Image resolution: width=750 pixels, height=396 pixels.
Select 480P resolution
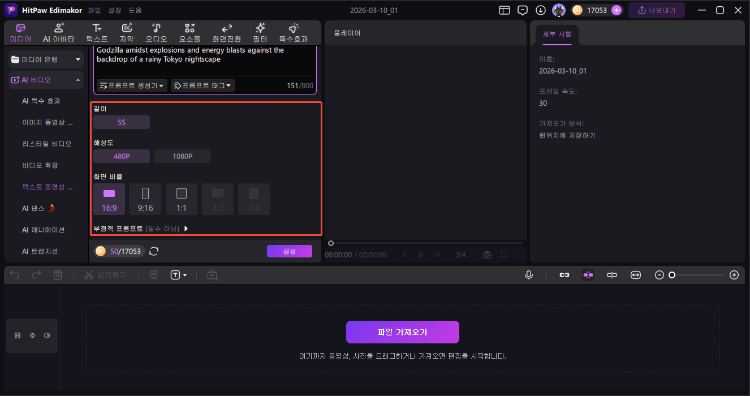(121, 156)
